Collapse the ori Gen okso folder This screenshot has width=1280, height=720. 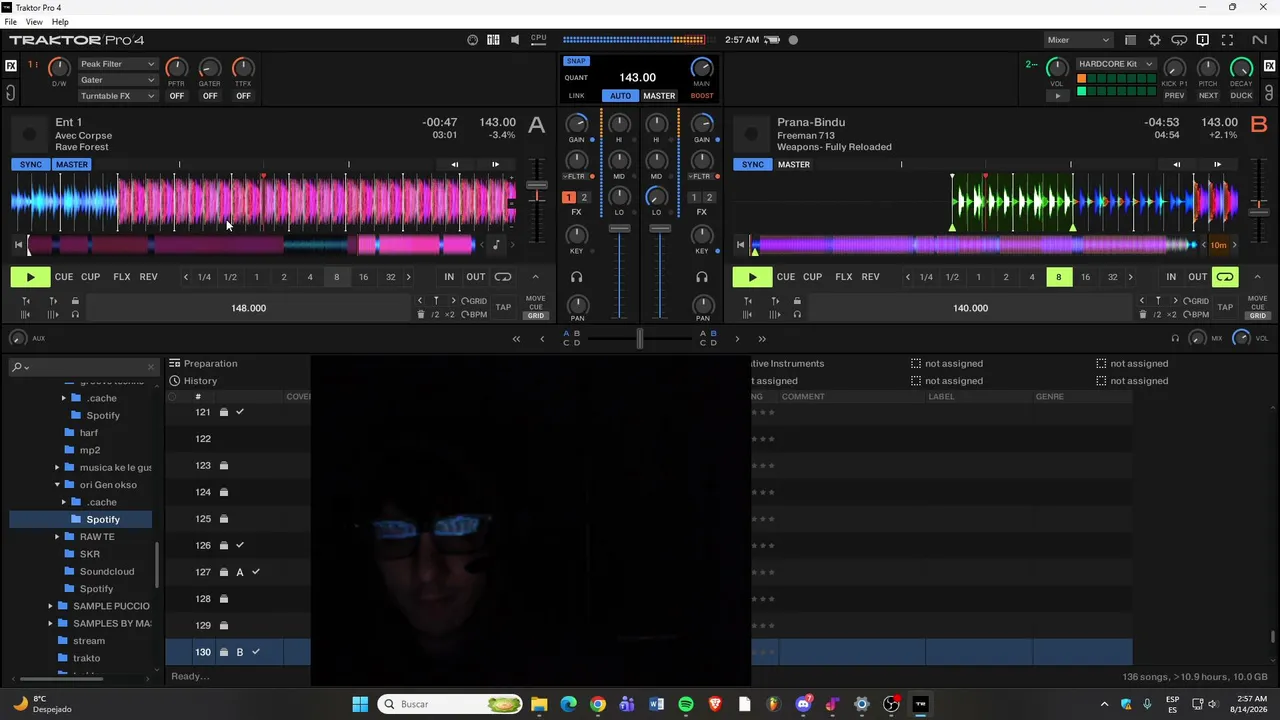click(57, 485)
